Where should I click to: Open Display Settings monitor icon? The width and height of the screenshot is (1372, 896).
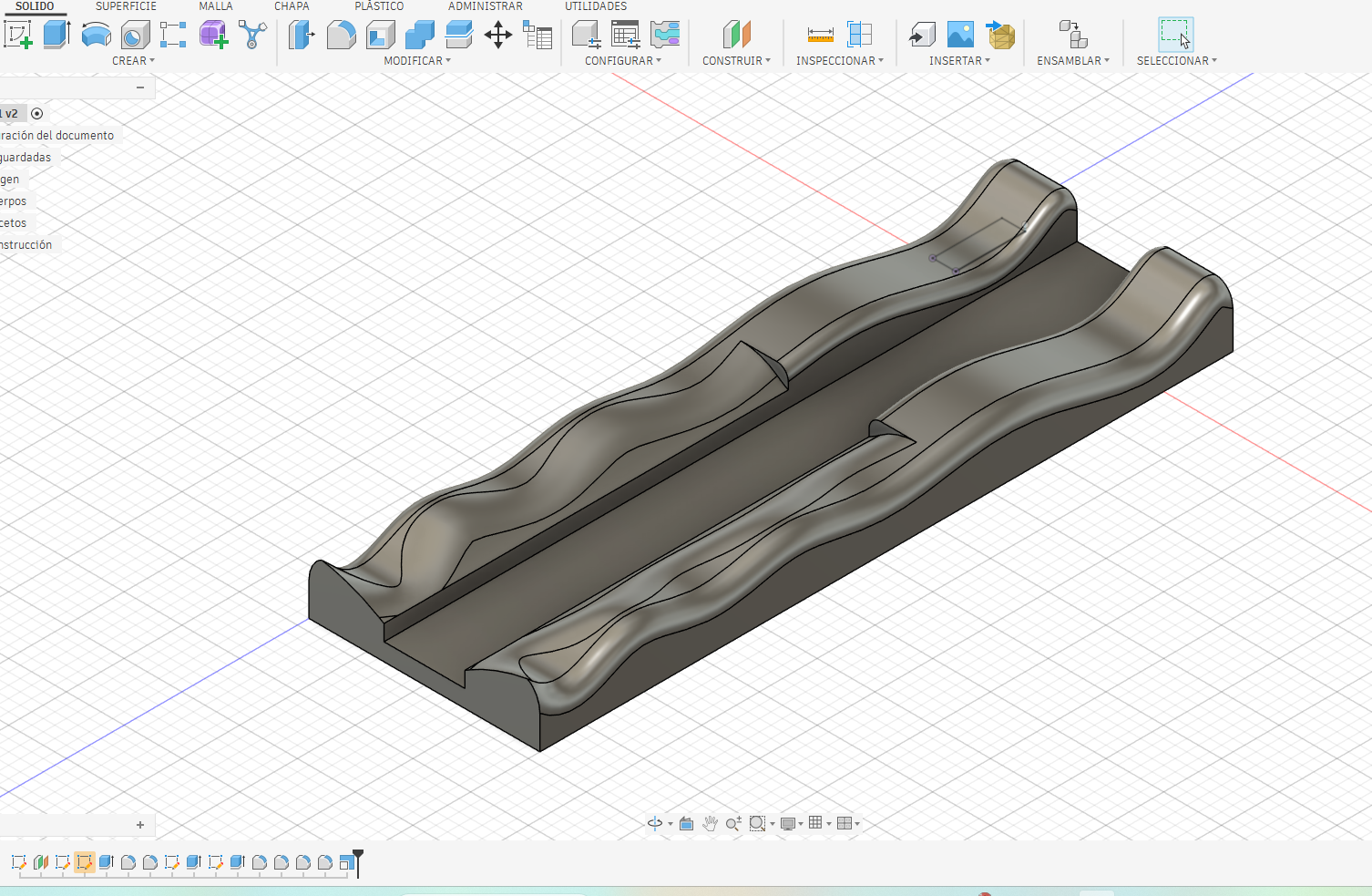click(788, 823)
